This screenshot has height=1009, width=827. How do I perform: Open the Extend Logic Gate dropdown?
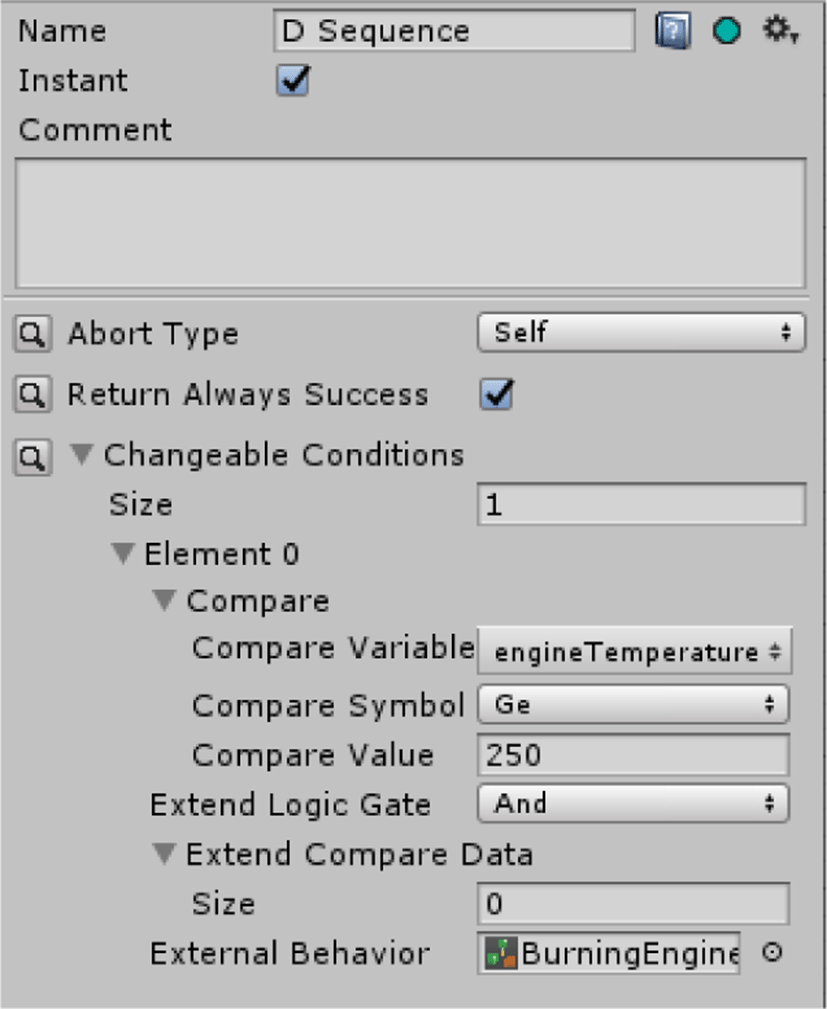point(633,803)
